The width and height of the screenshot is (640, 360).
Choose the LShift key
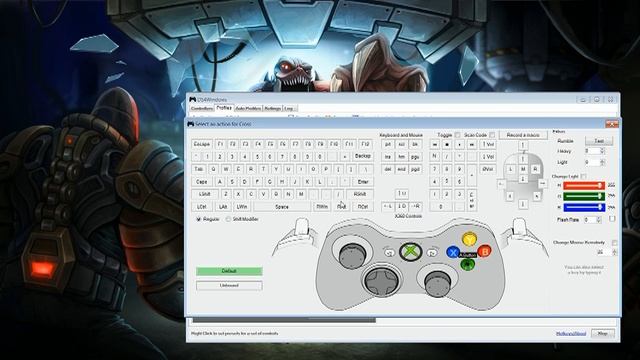coord(205,194)
